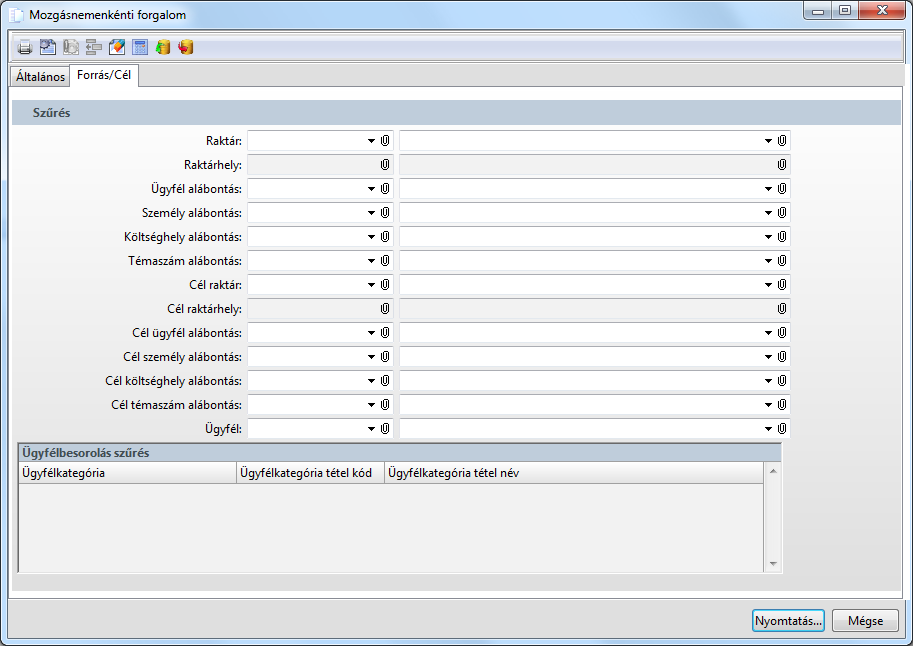The height and width of the screenshot is (646, 913).
Task: Switch to the Általános tab
Action: 40,77
